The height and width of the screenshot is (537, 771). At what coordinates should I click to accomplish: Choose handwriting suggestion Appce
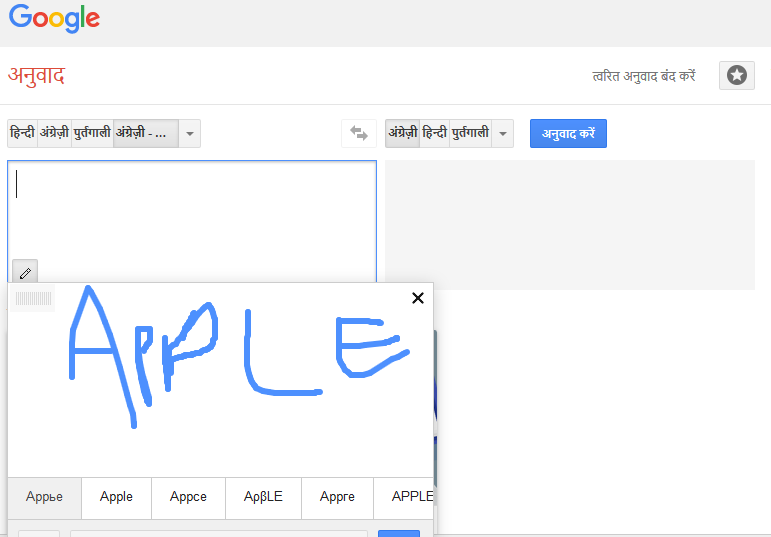188,497
